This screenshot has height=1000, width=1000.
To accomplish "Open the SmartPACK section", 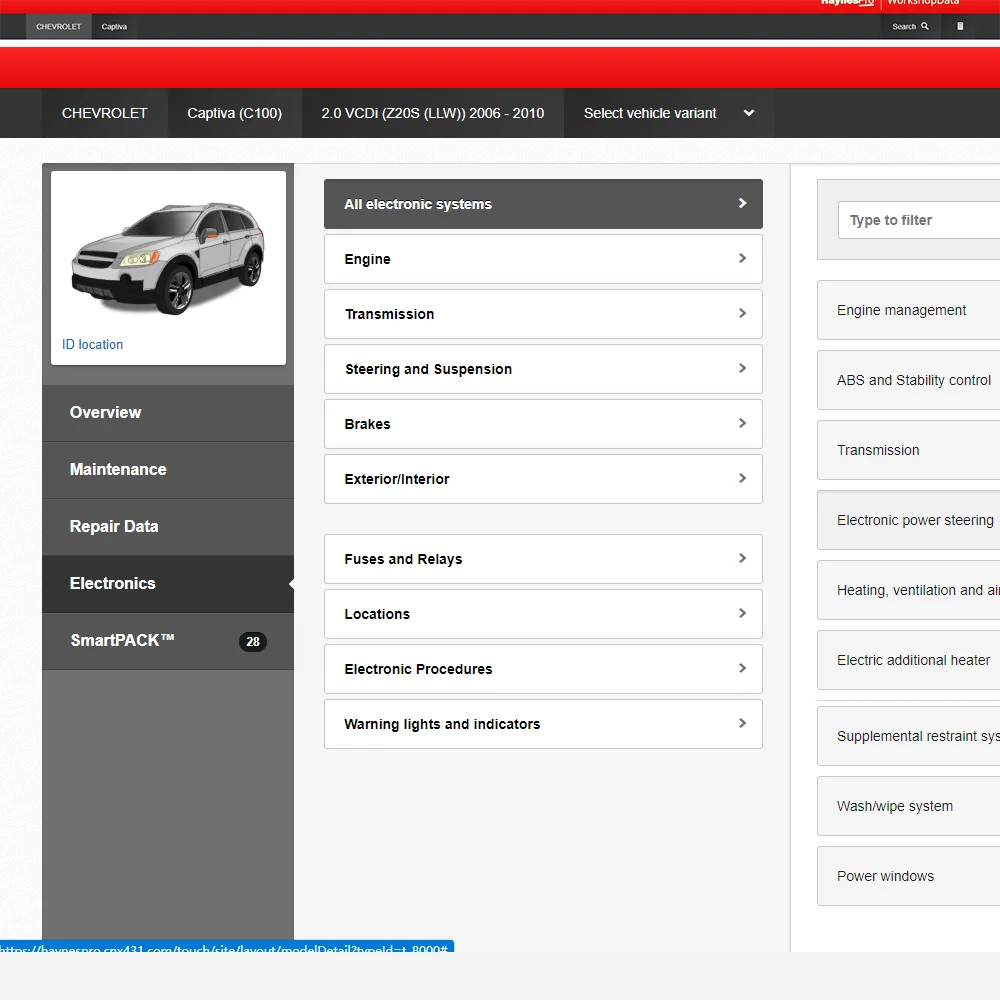I will (x=168, y=641).
